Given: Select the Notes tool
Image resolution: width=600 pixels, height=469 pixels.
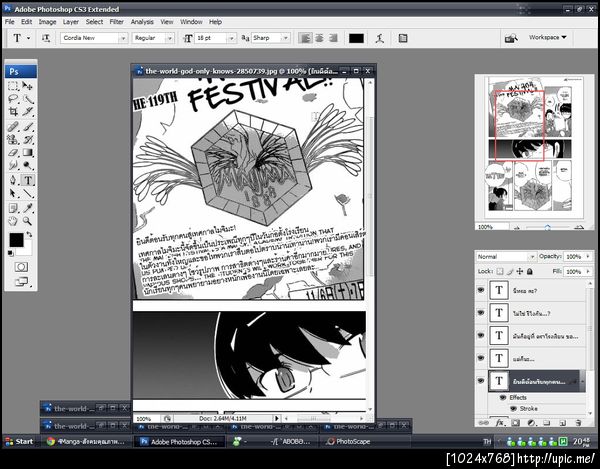Looking at the screenshot, I should pos(13,208).
